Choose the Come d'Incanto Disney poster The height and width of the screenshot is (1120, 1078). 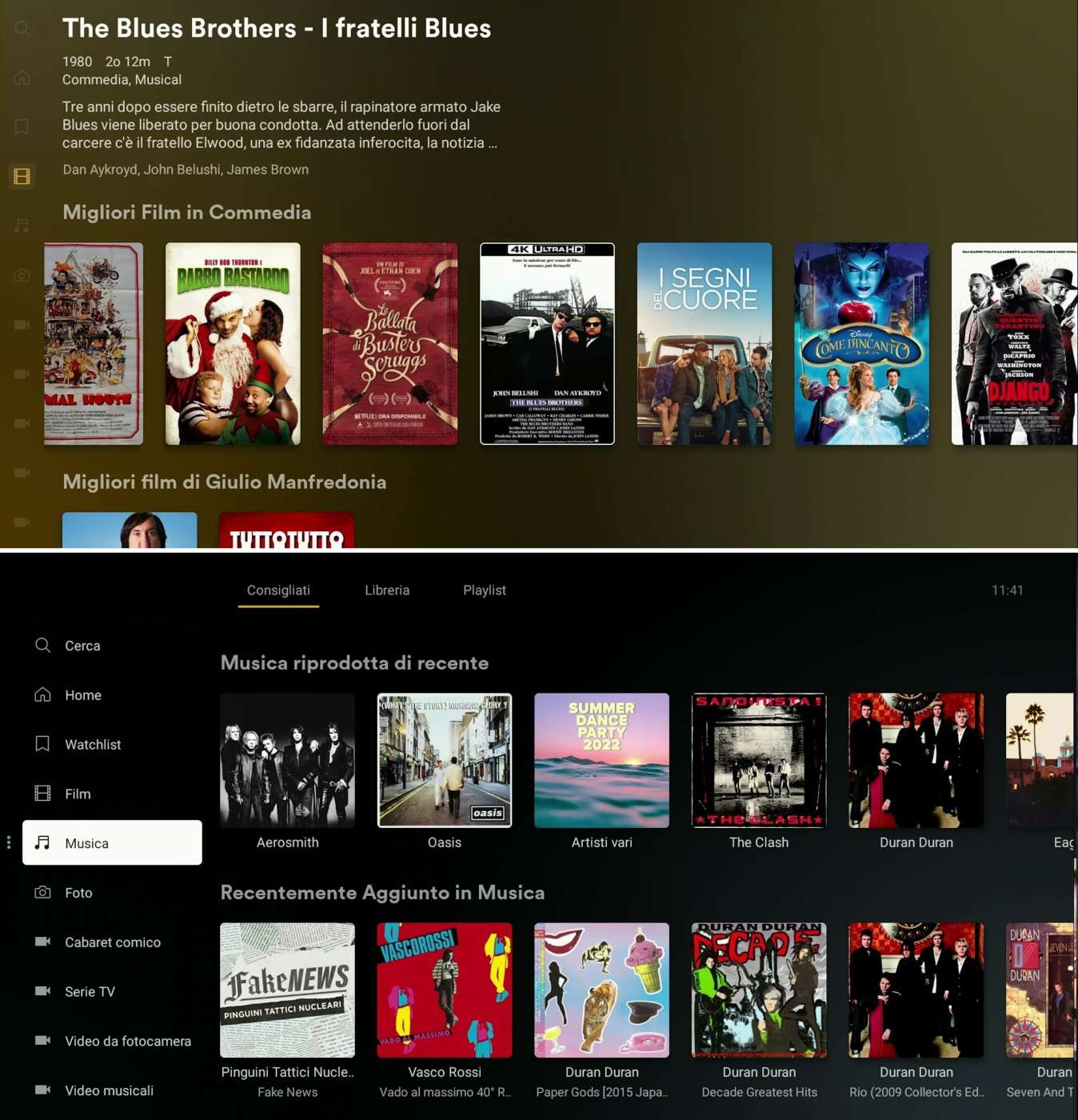[x=861, y=343]
